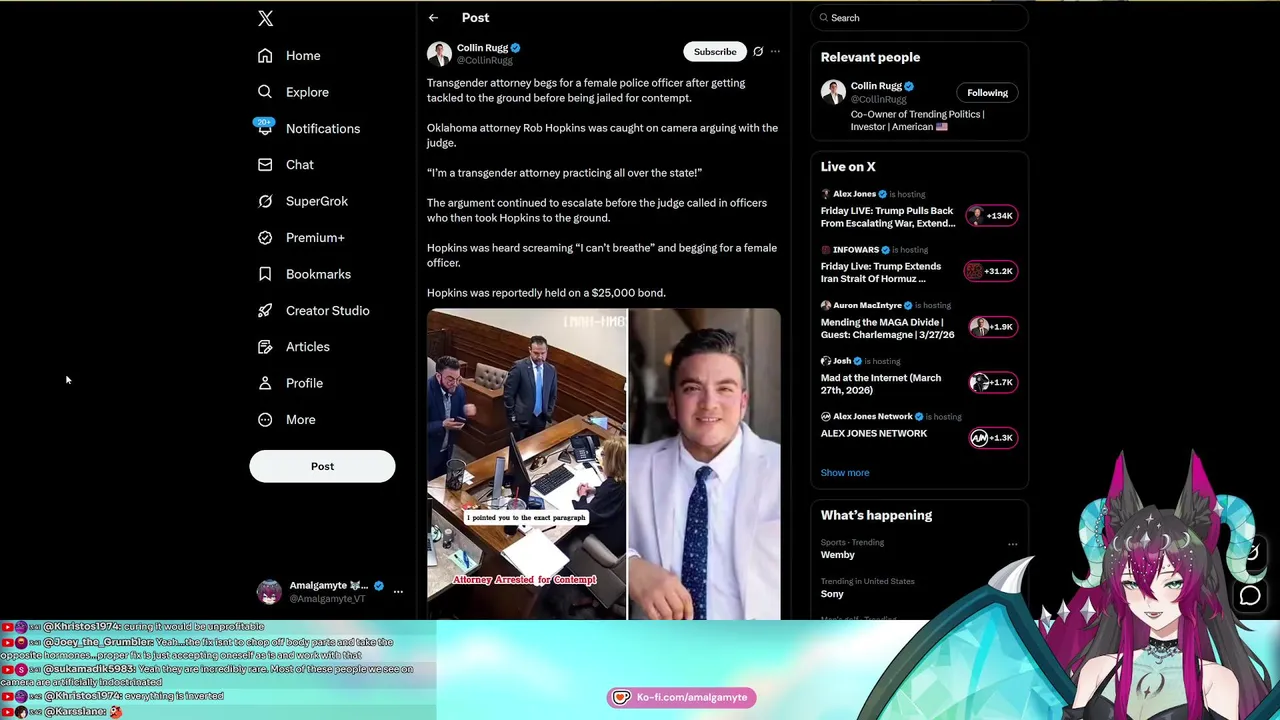Open the Notifications bell icon
This screenshot has height=720, width=1280.
(x=265, y=128)
